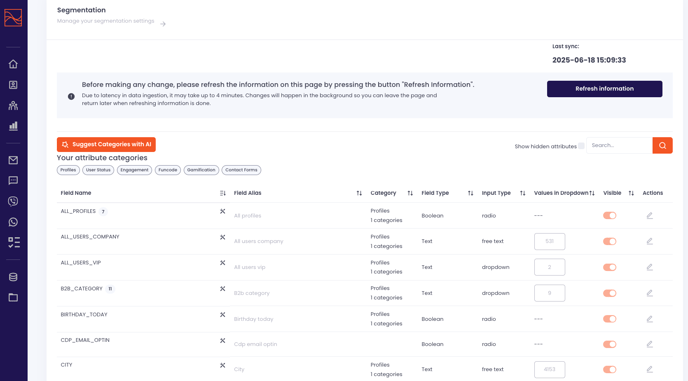The image size is (688, 381).
Task: Open the analytics bar chart icon
Action: click(13, 126)
